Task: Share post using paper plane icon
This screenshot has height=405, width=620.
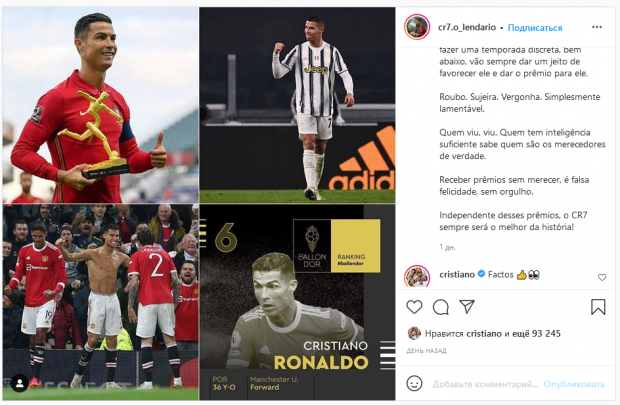Action: 467,307
